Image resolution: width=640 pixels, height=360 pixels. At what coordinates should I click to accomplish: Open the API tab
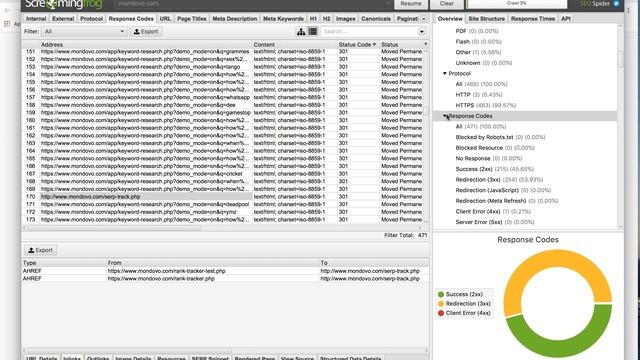click(x=566, y=19)
